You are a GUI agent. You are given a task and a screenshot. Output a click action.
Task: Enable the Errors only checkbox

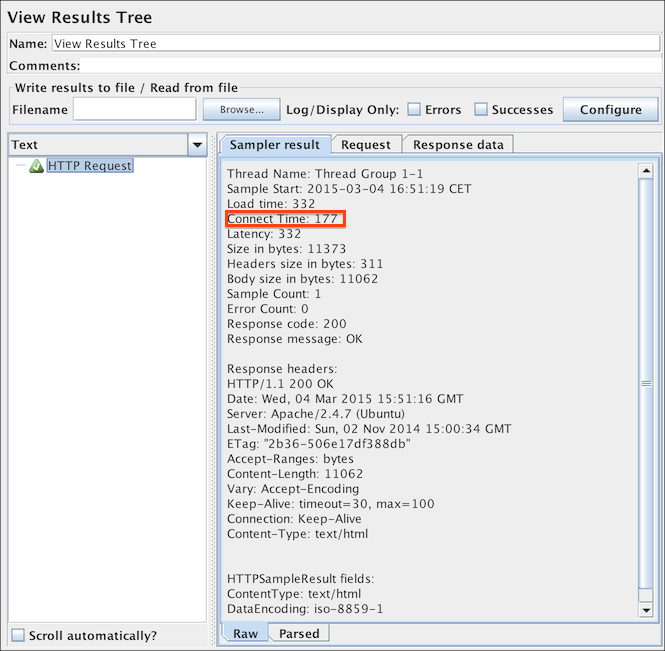click(414, 109)
